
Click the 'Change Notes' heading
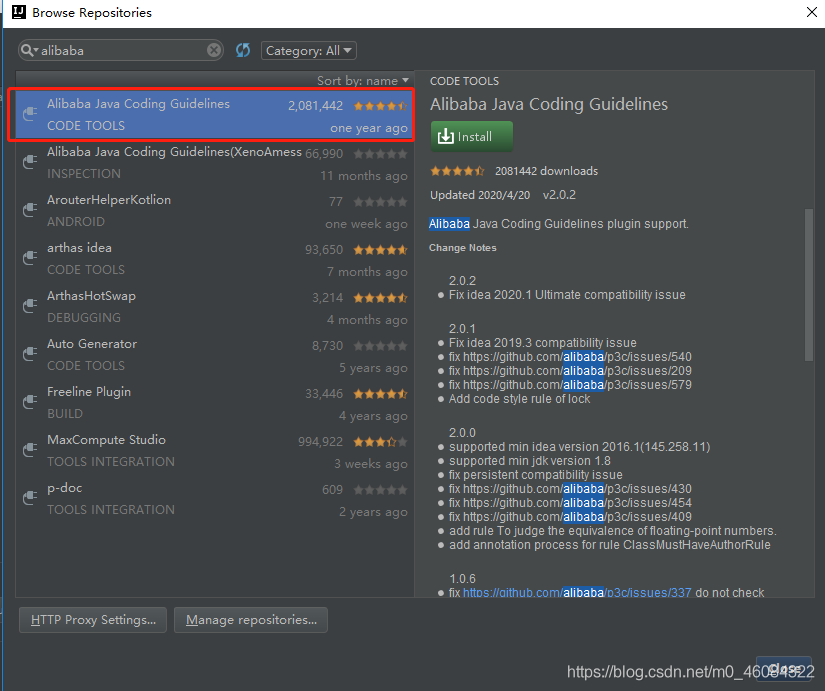click(x=462, y=248)
